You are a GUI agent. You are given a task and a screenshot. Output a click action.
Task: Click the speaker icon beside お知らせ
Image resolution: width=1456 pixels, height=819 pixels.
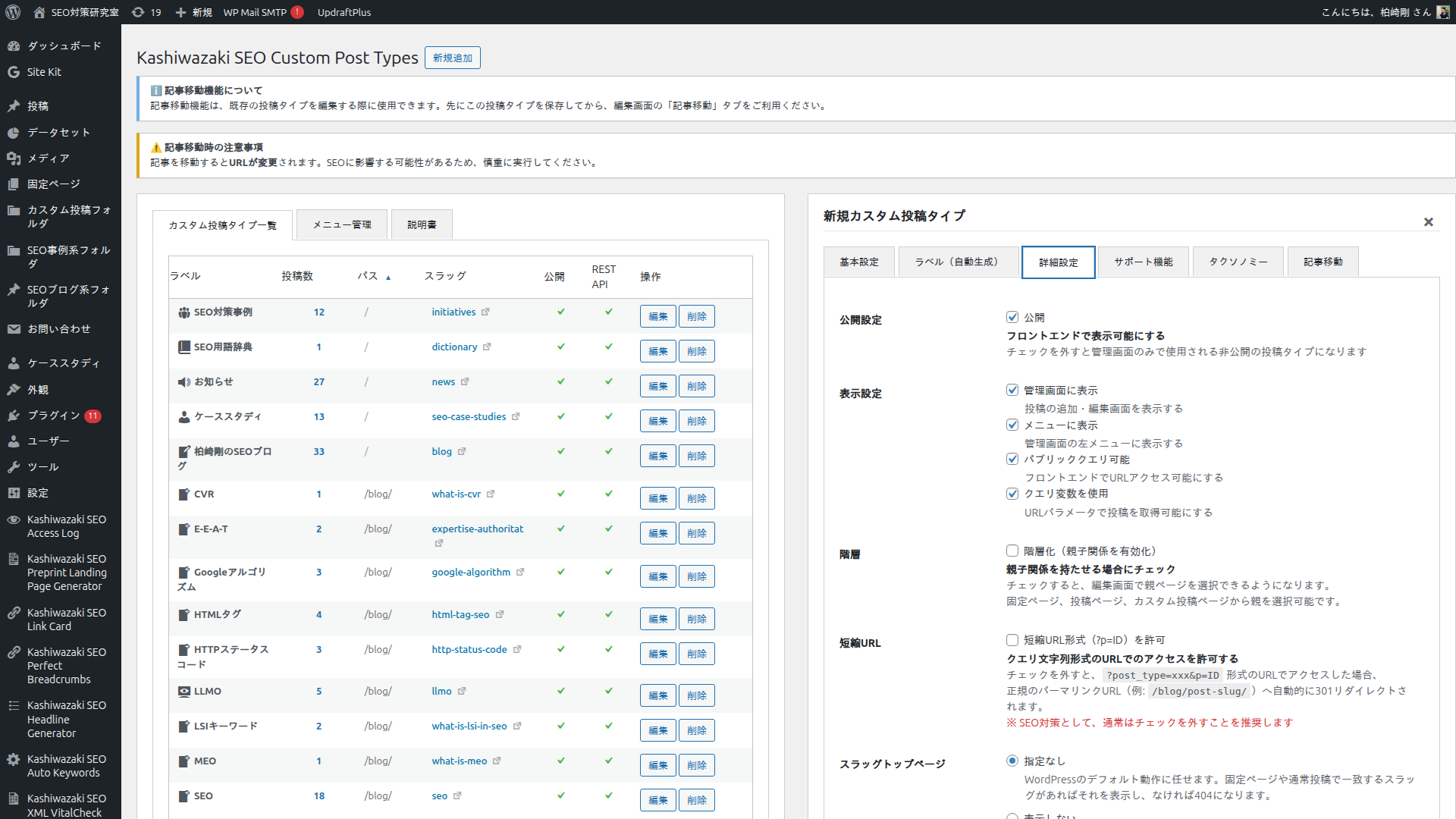coord(184,381)
